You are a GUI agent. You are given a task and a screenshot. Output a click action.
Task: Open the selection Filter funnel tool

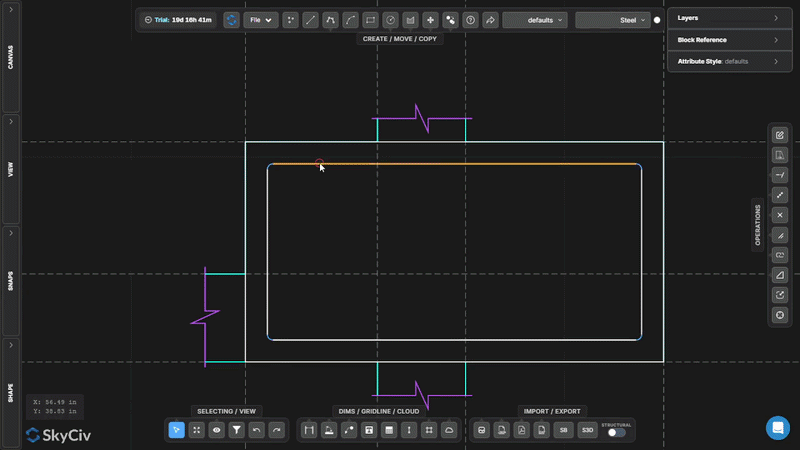[237, 430]
